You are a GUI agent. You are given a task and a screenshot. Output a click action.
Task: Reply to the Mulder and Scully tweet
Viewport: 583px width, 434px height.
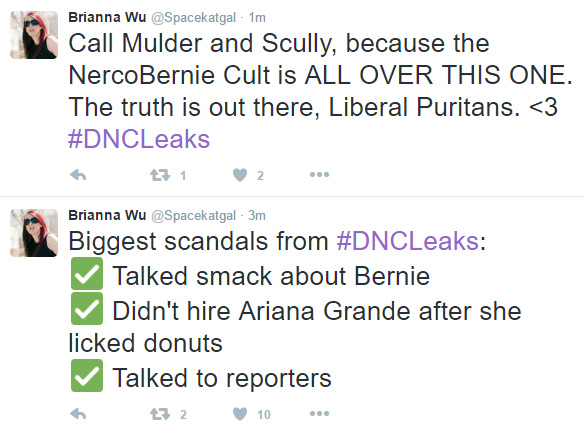coord(78,175)
